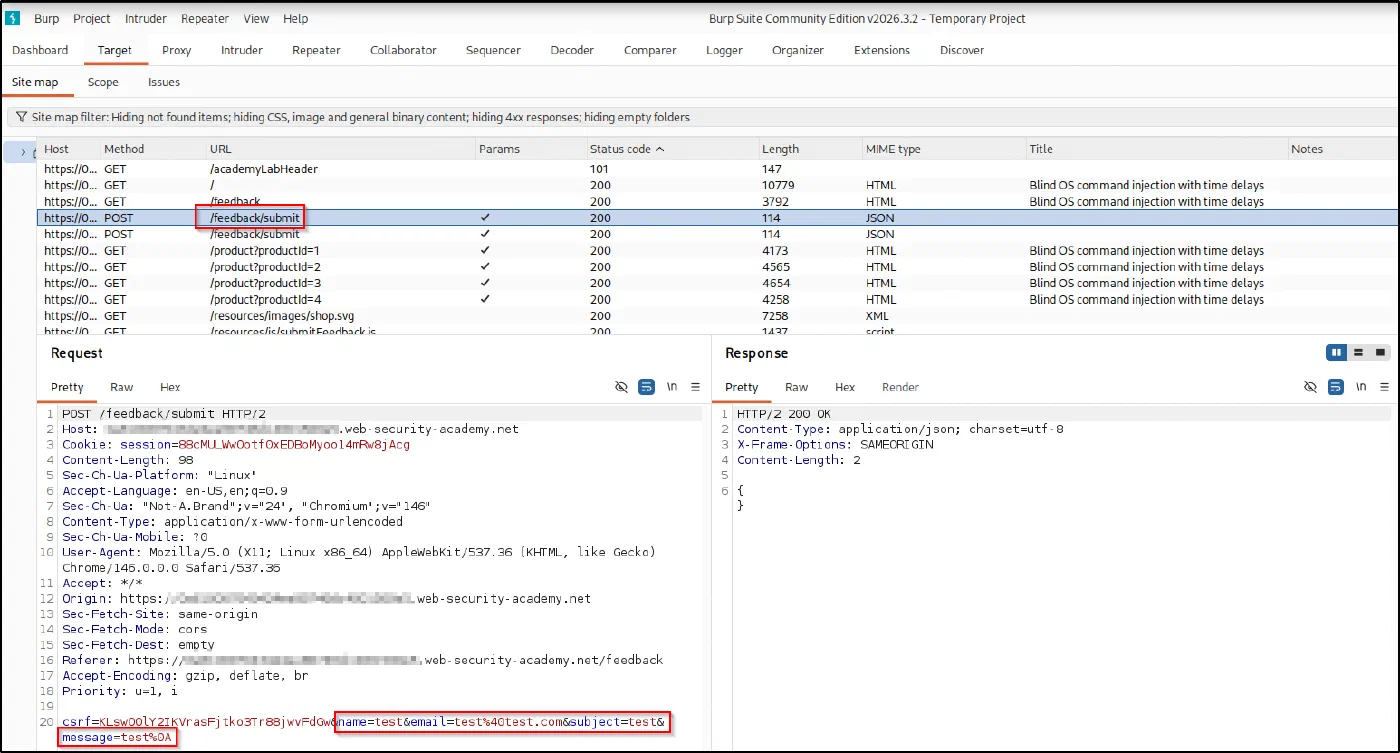This screenshot has height=753, width=1400.
Task: Open the Extensions tab
Action: click(x=882, y=50)
